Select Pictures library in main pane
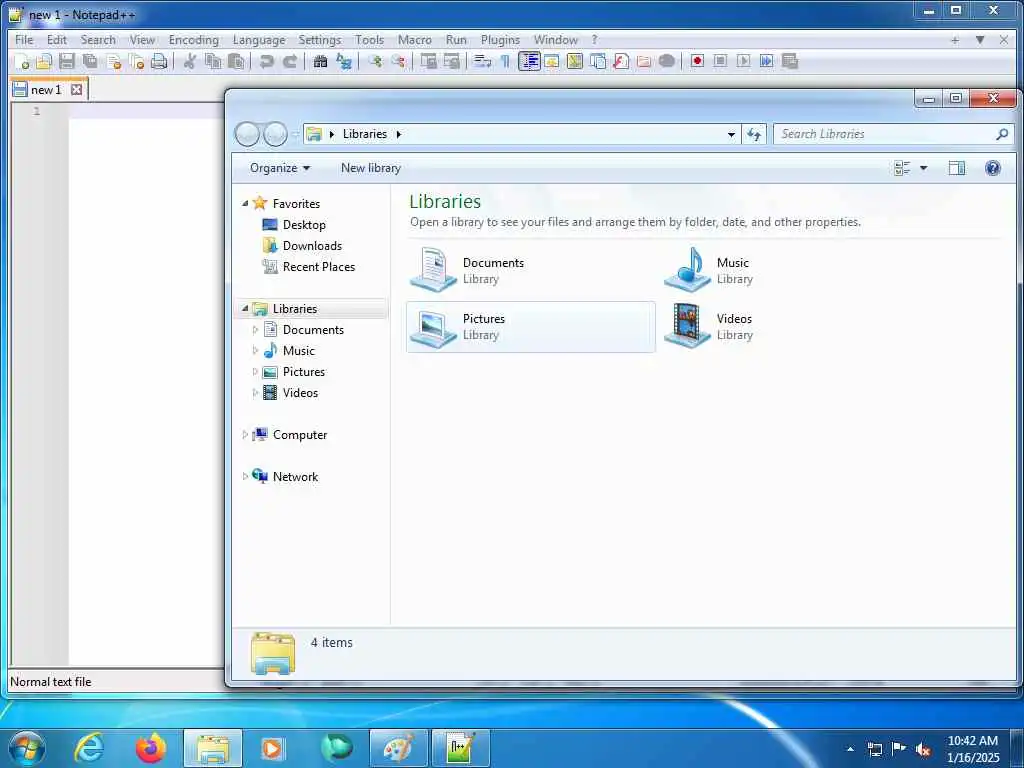Viewport: 1024px width, 768px height. point(530,327)
